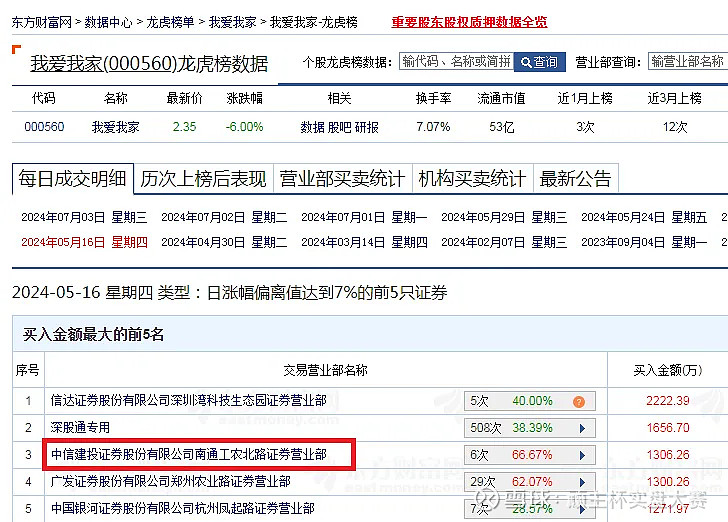Open 我爱我家 name link in table
The image size is (728, 522).
click(116, 127)
